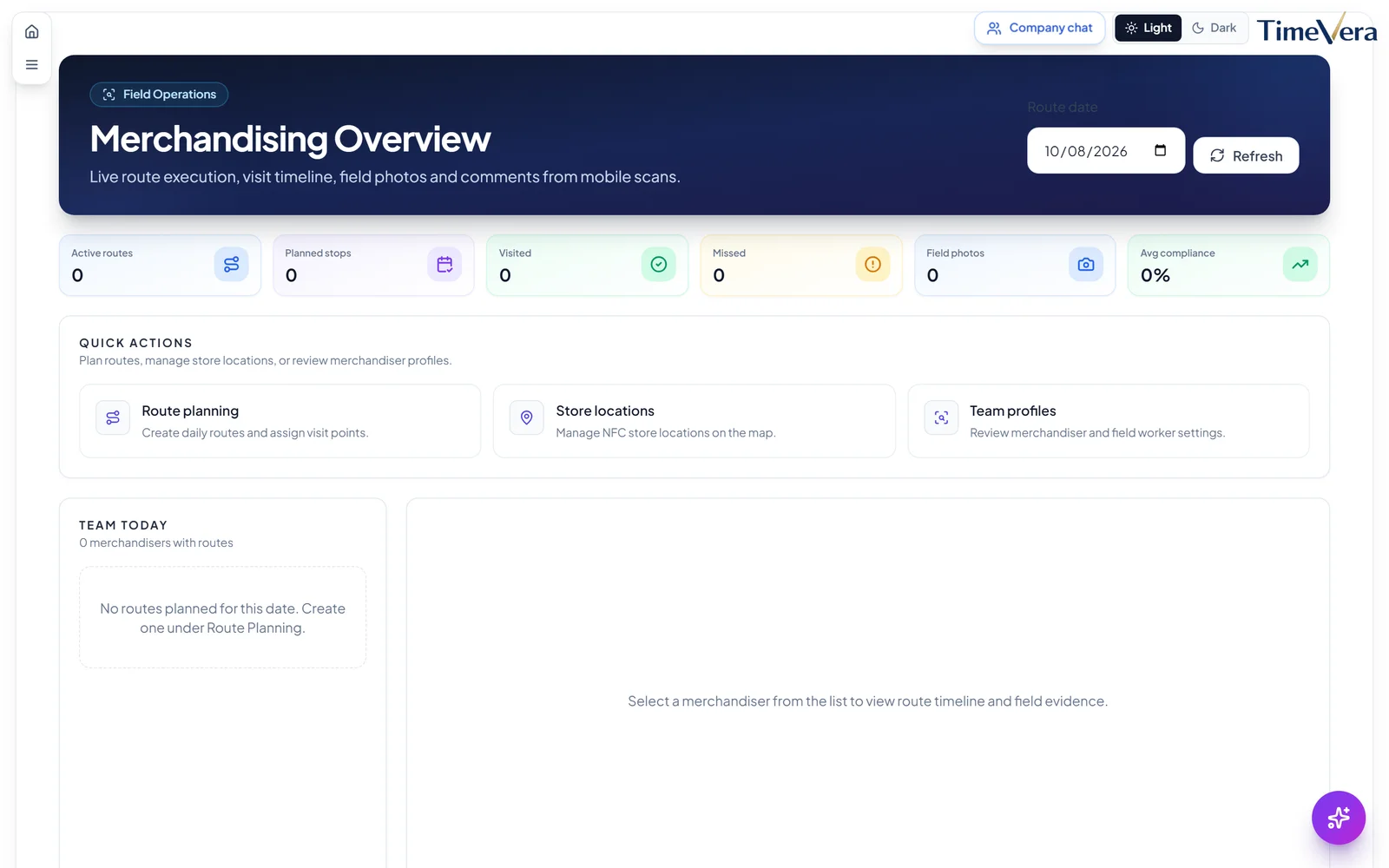Viewport: 1389px width, 868px height.
Task: Click the Team profiles scan icon
Action: pos(941,418)
